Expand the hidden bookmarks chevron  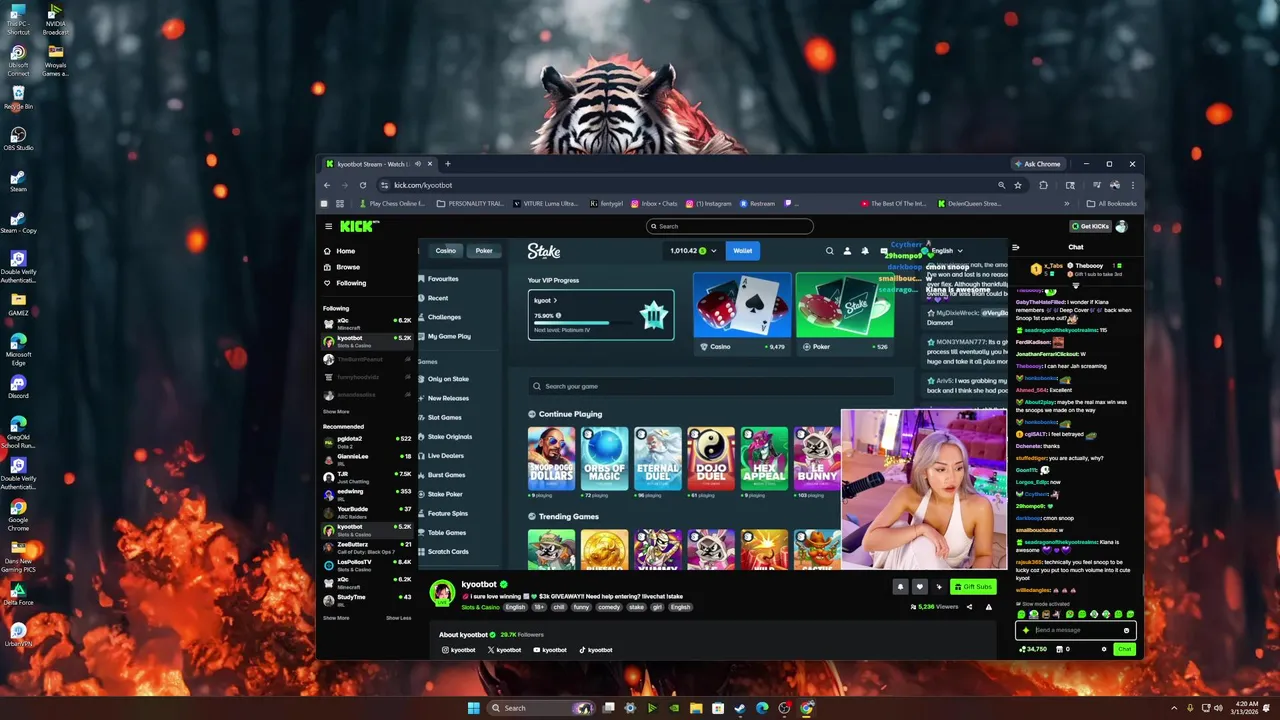coord(1066,204)
